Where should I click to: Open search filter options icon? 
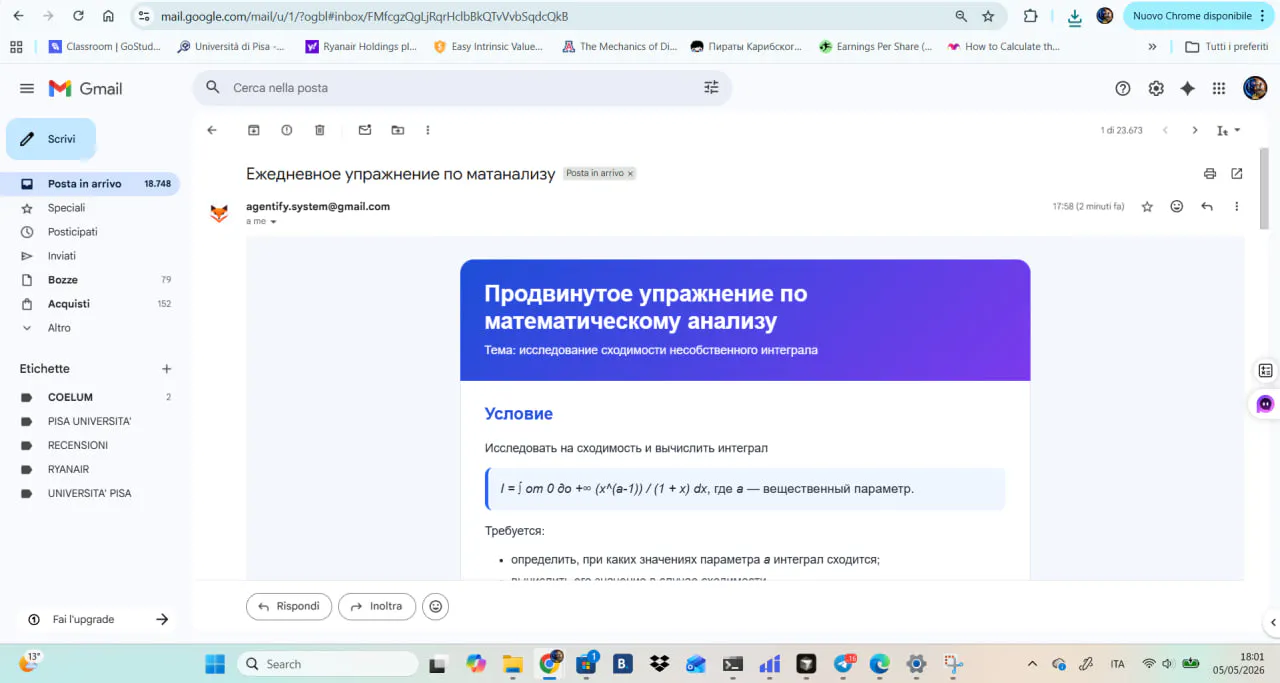click(711, 88)
